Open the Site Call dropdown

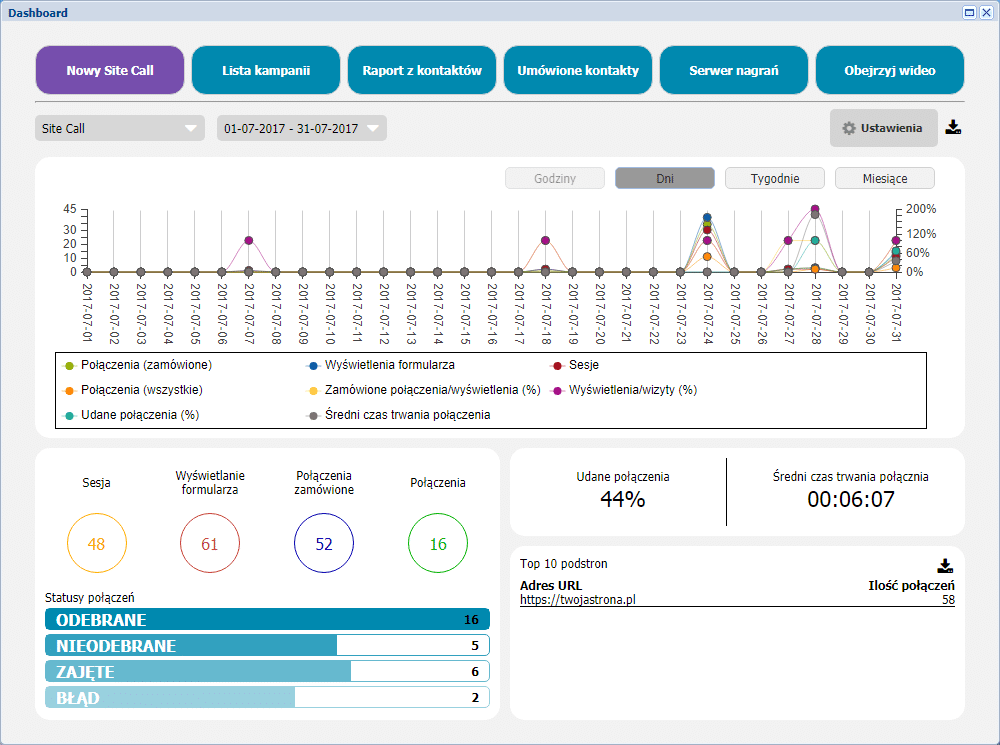point(118,127)
